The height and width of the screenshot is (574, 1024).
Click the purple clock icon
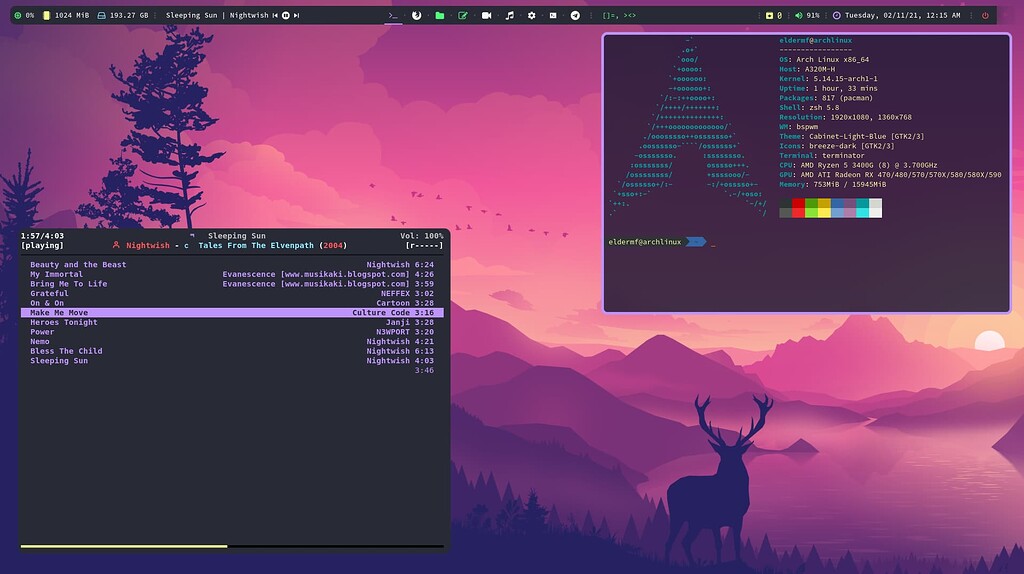[x=837, y=15]
